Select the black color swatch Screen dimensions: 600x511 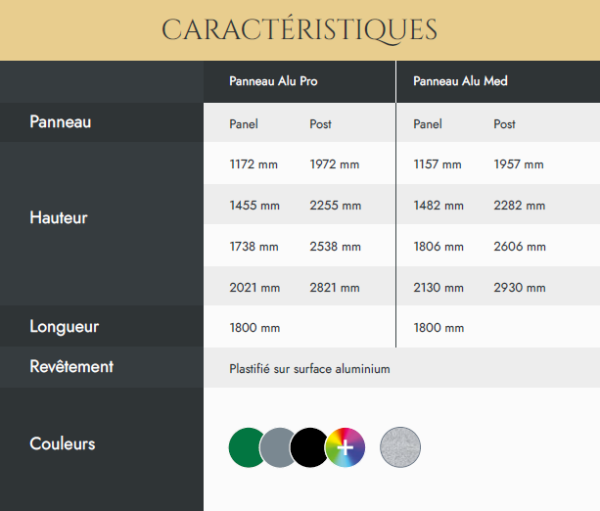pyautogui.click(x=309, y=447)
